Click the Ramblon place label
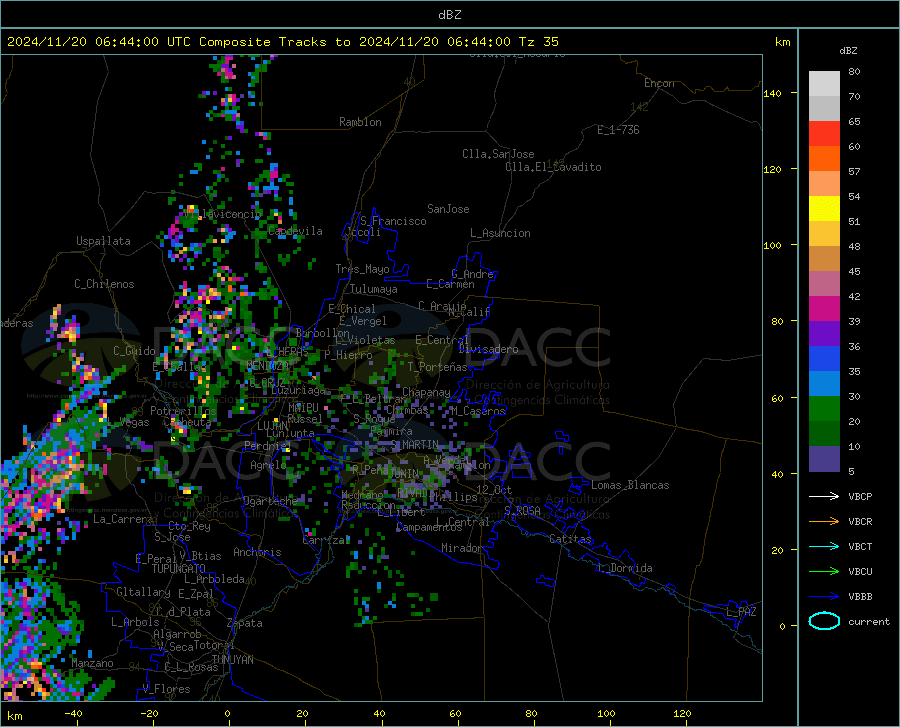The height and width of the screenshot is (727, 900). (360, 122)
